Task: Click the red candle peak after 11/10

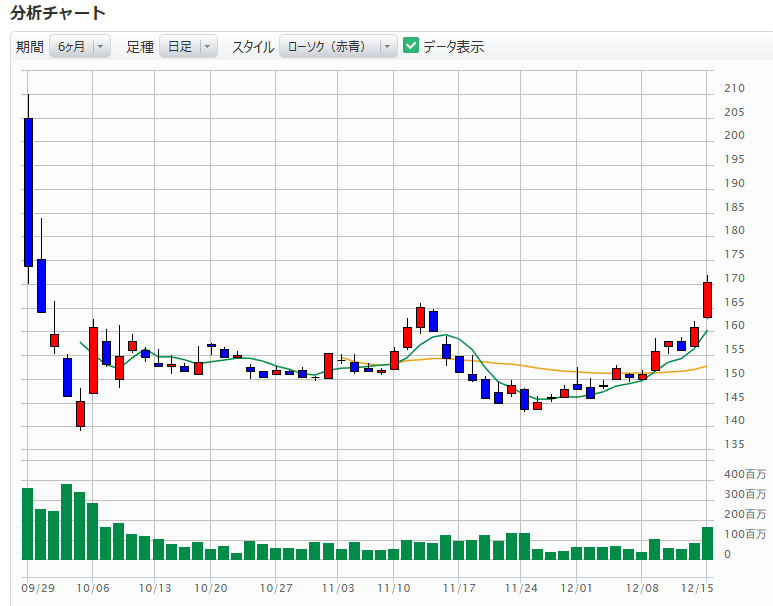Action: [421, 317]
